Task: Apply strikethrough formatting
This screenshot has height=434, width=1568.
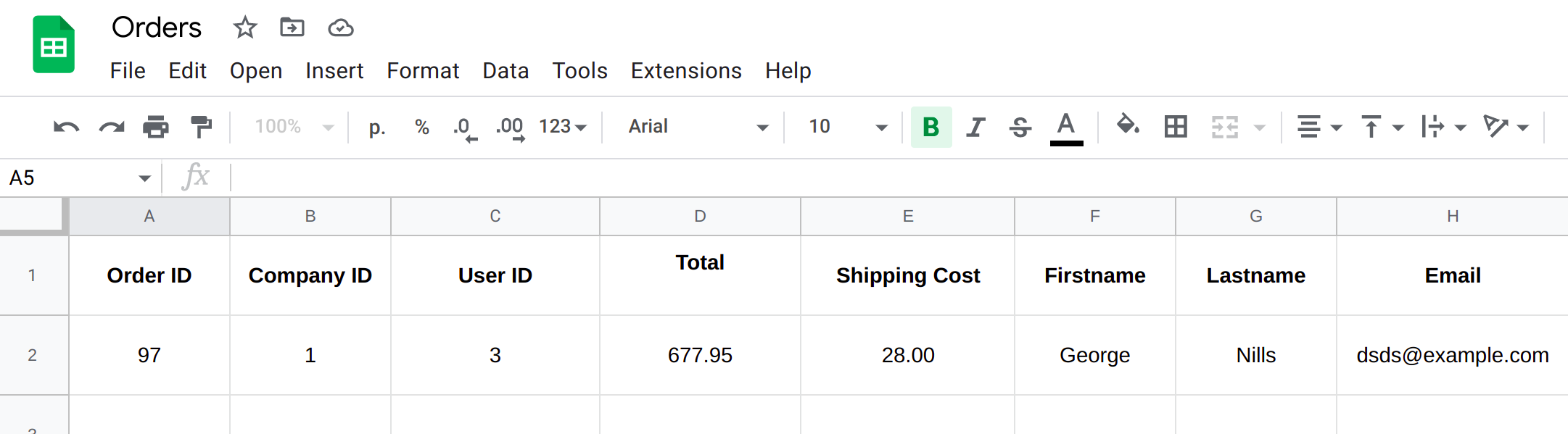Action: tap(1020, 127)
